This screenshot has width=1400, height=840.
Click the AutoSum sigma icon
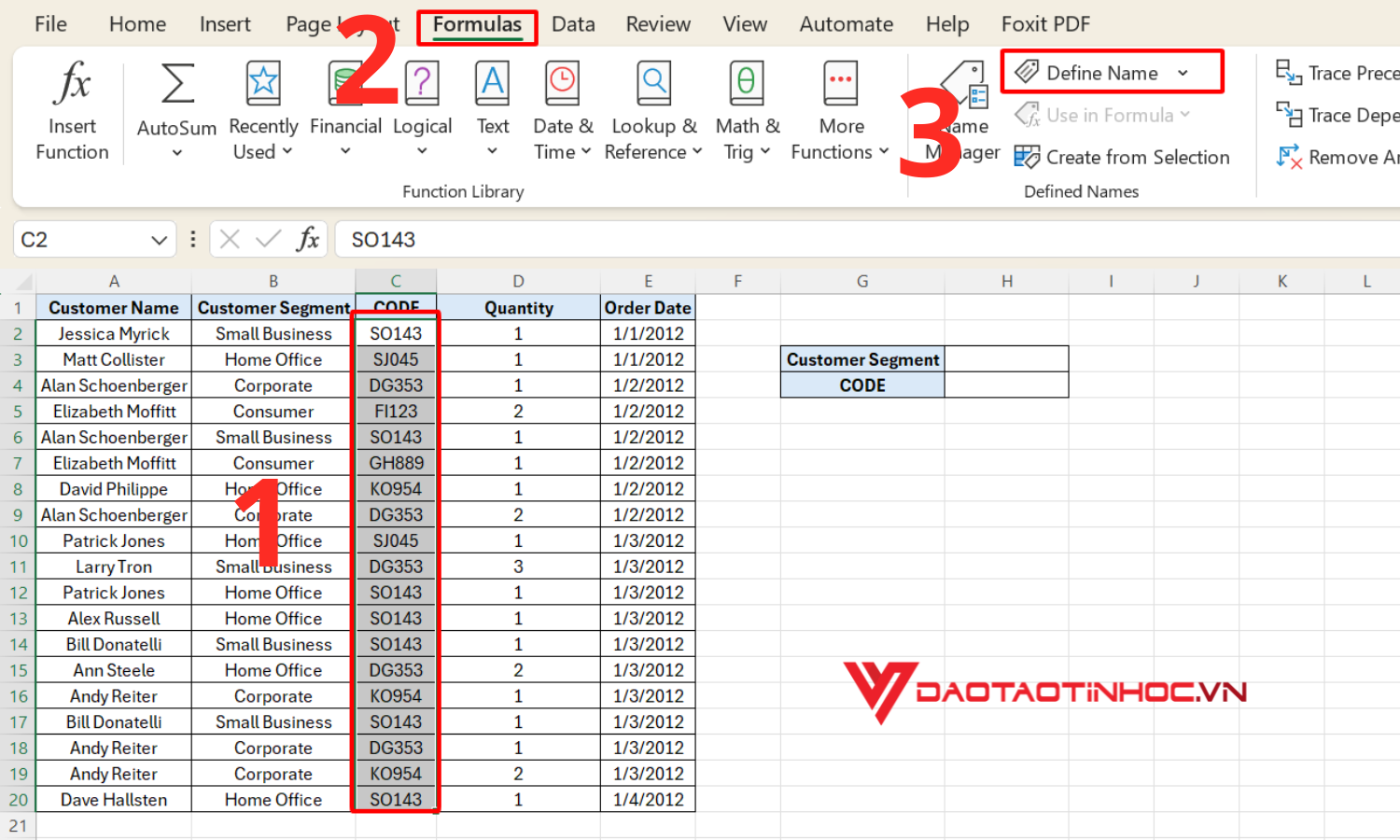point(177,84)
